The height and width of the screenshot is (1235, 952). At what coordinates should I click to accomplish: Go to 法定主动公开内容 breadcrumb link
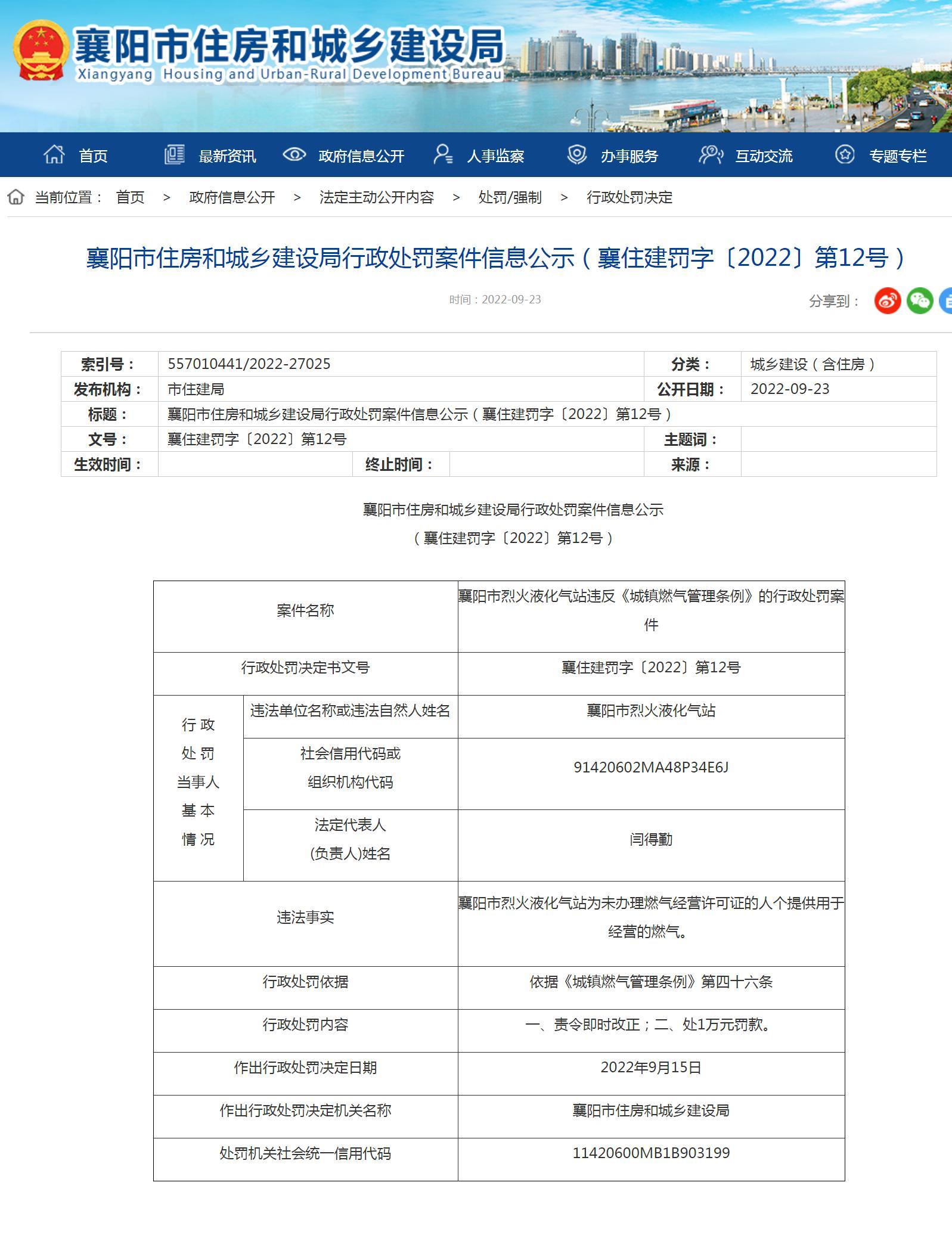(377, 197)
